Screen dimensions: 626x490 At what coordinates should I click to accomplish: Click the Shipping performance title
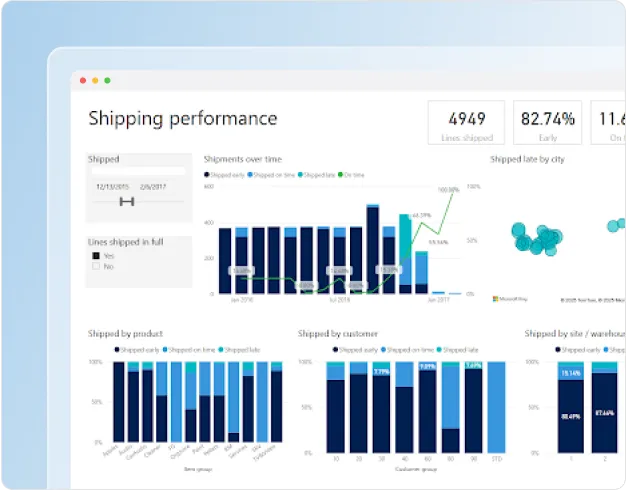pos(183,119)
